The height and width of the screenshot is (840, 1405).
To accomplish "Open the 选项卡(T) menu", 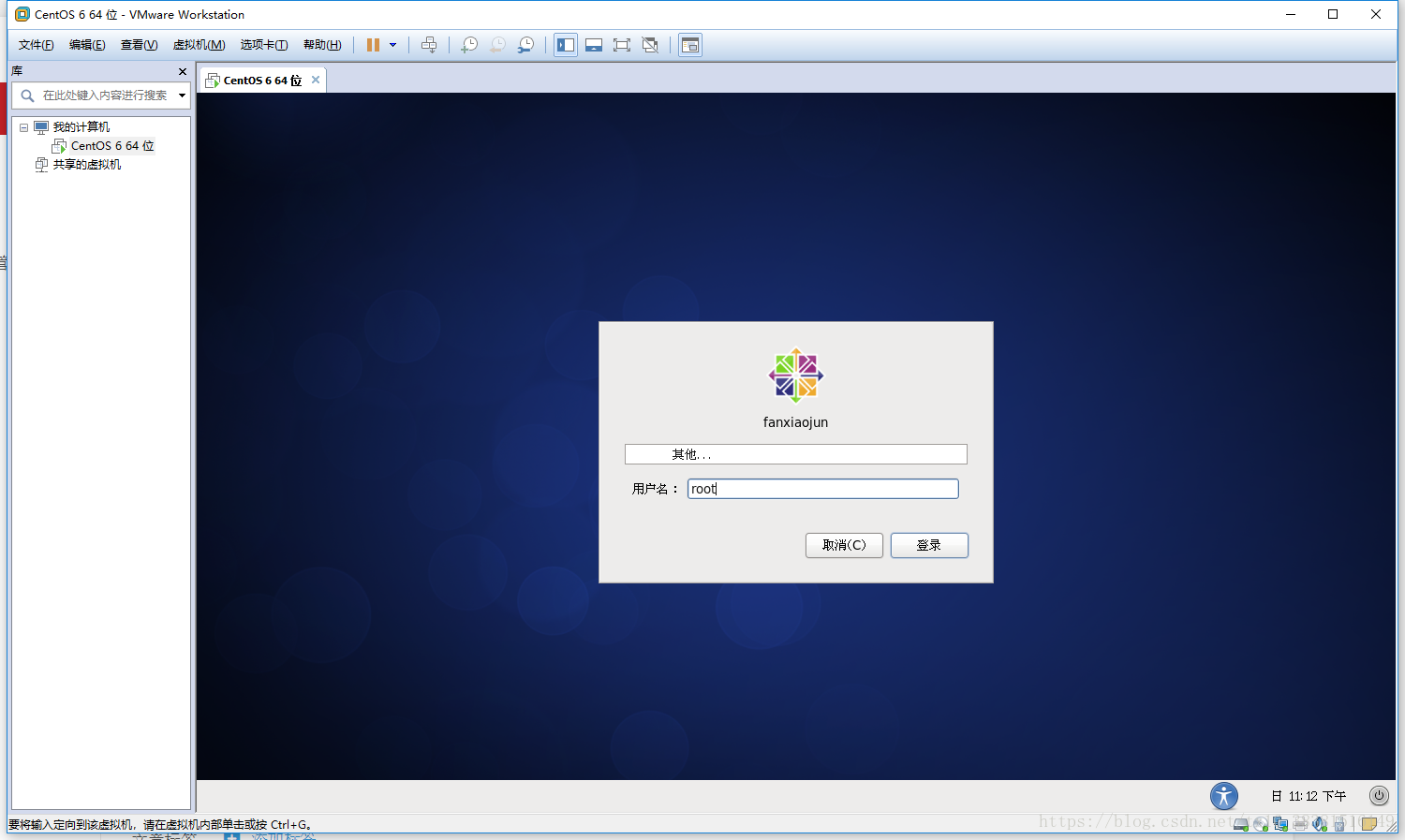I will click(264, 45).
